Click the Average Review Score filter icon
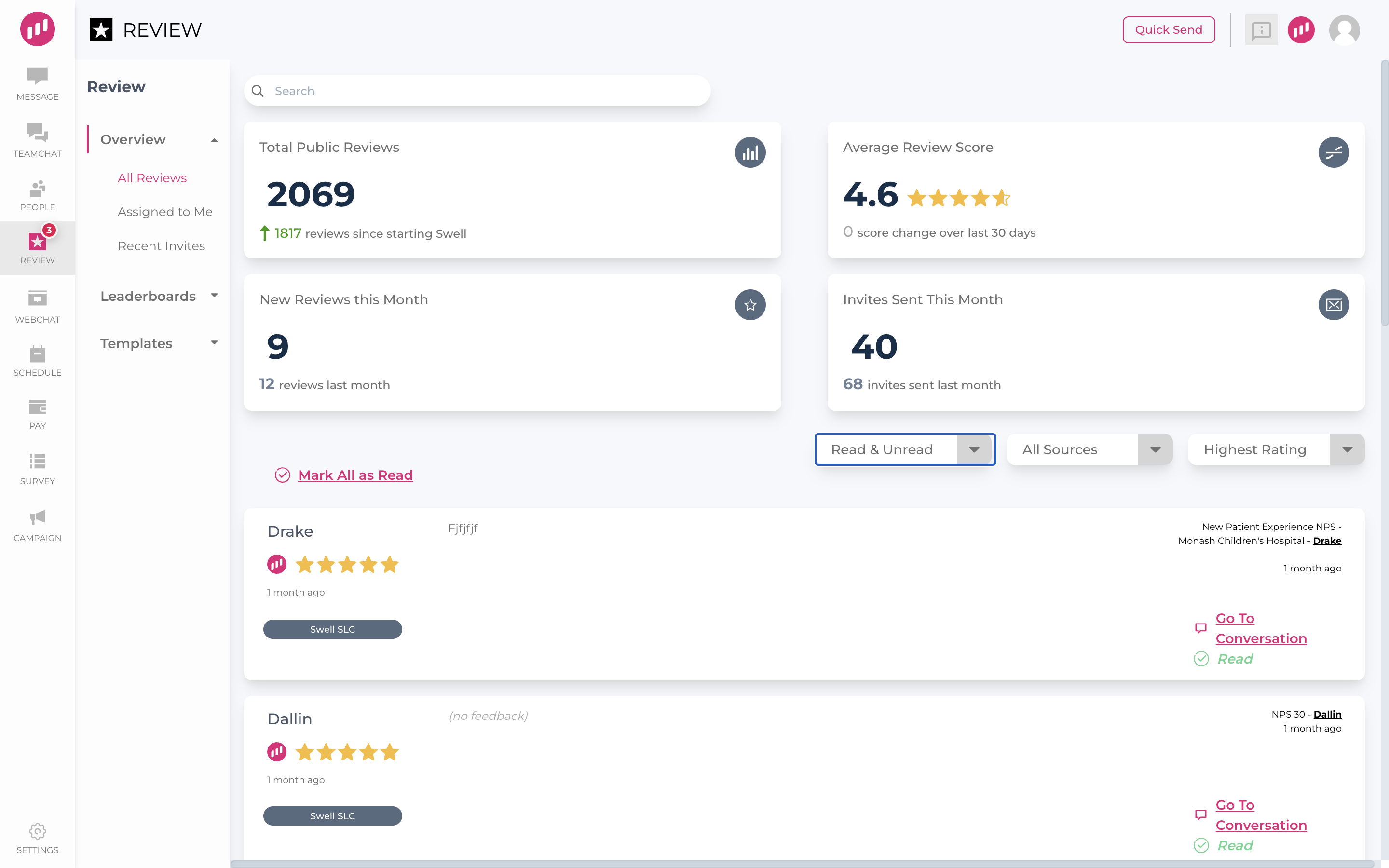 (1333, 153)
